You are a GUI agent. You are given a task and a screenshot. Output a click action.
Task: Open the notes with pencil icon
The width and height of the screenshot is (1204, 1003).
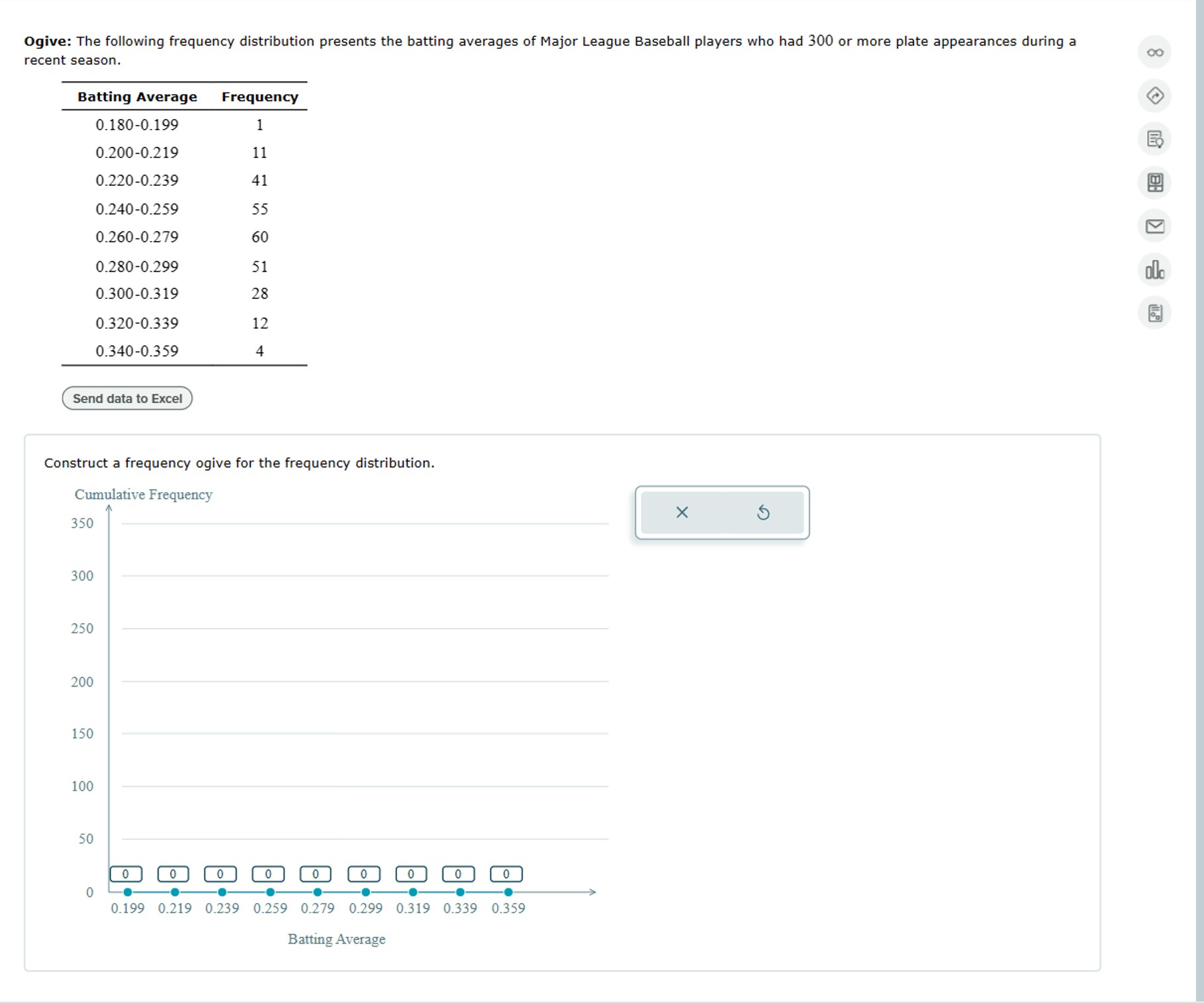(x=1154, y=140)
